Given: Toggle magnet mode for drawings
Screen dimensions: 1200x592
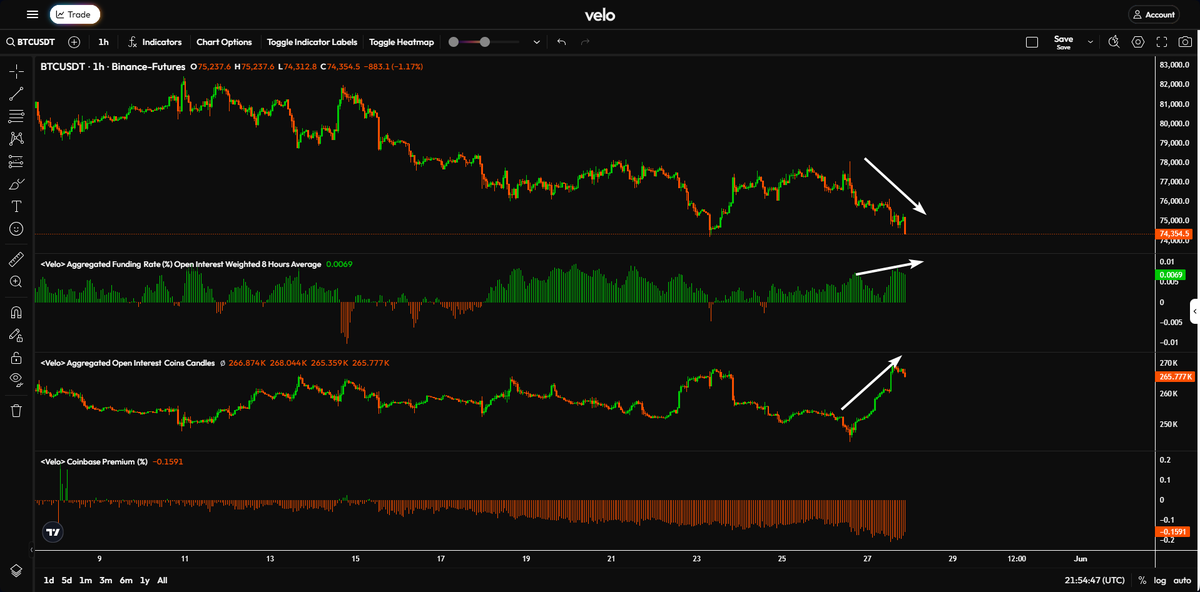Looking at the screenshot, I should [x=16, y=312].
